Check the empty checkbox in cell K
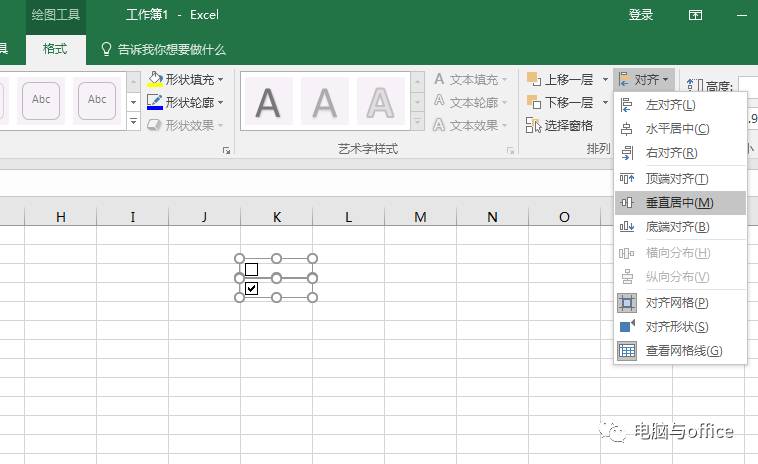758x464 pixels. coord(251,269)
